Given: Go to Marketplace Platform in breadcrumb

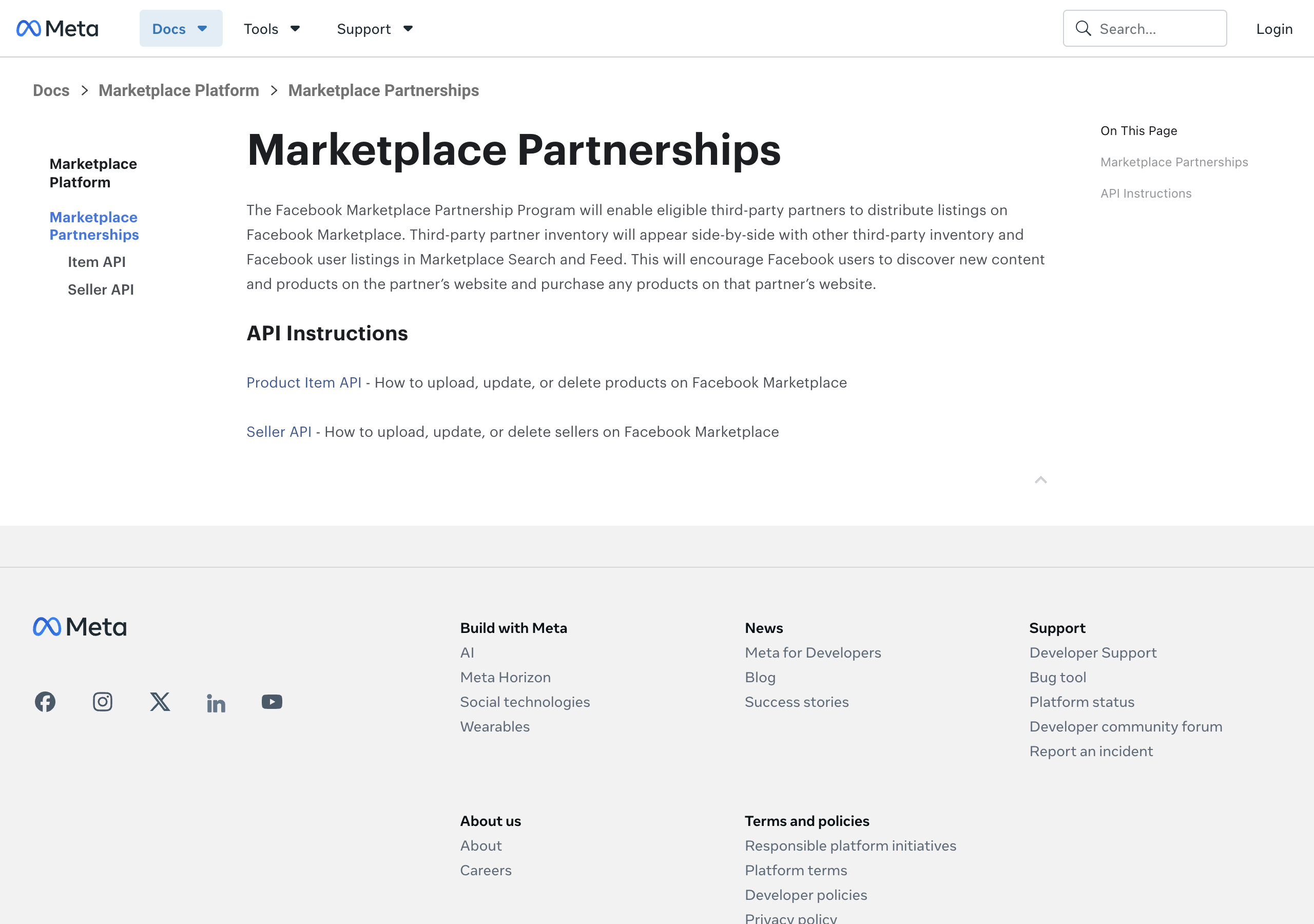Looking at the screenshot, I should (x=179, y=90).
